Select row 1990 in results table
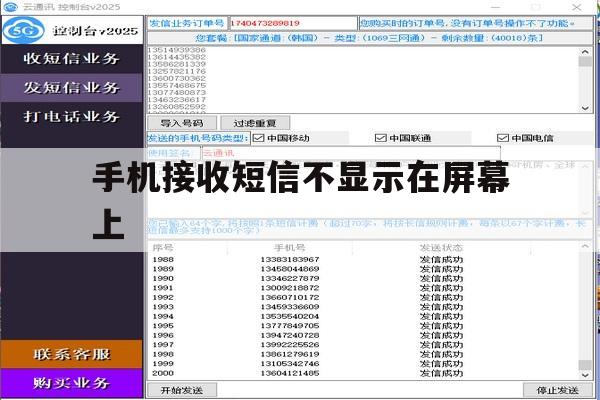Image resolution: width=600 pixels, height=400 pixels. [364, 278]
